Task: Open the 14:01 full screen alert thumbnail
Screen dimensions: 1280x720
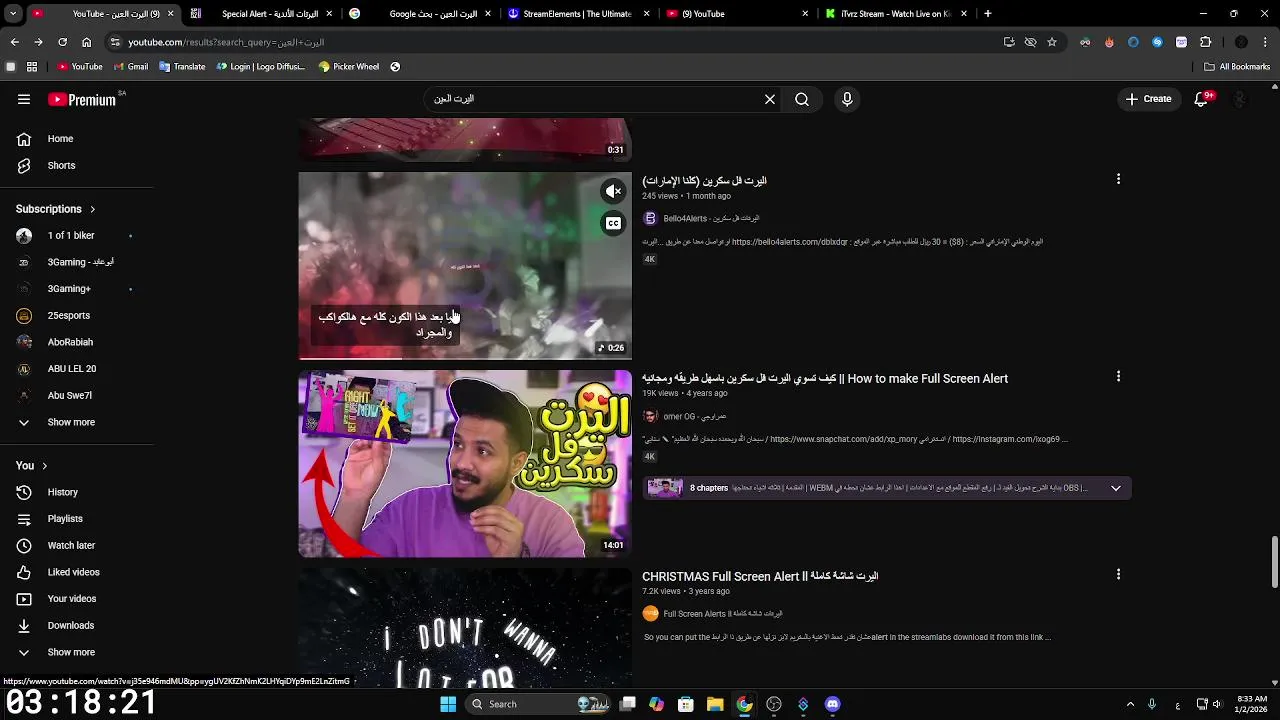Action: tap(465, 464)
